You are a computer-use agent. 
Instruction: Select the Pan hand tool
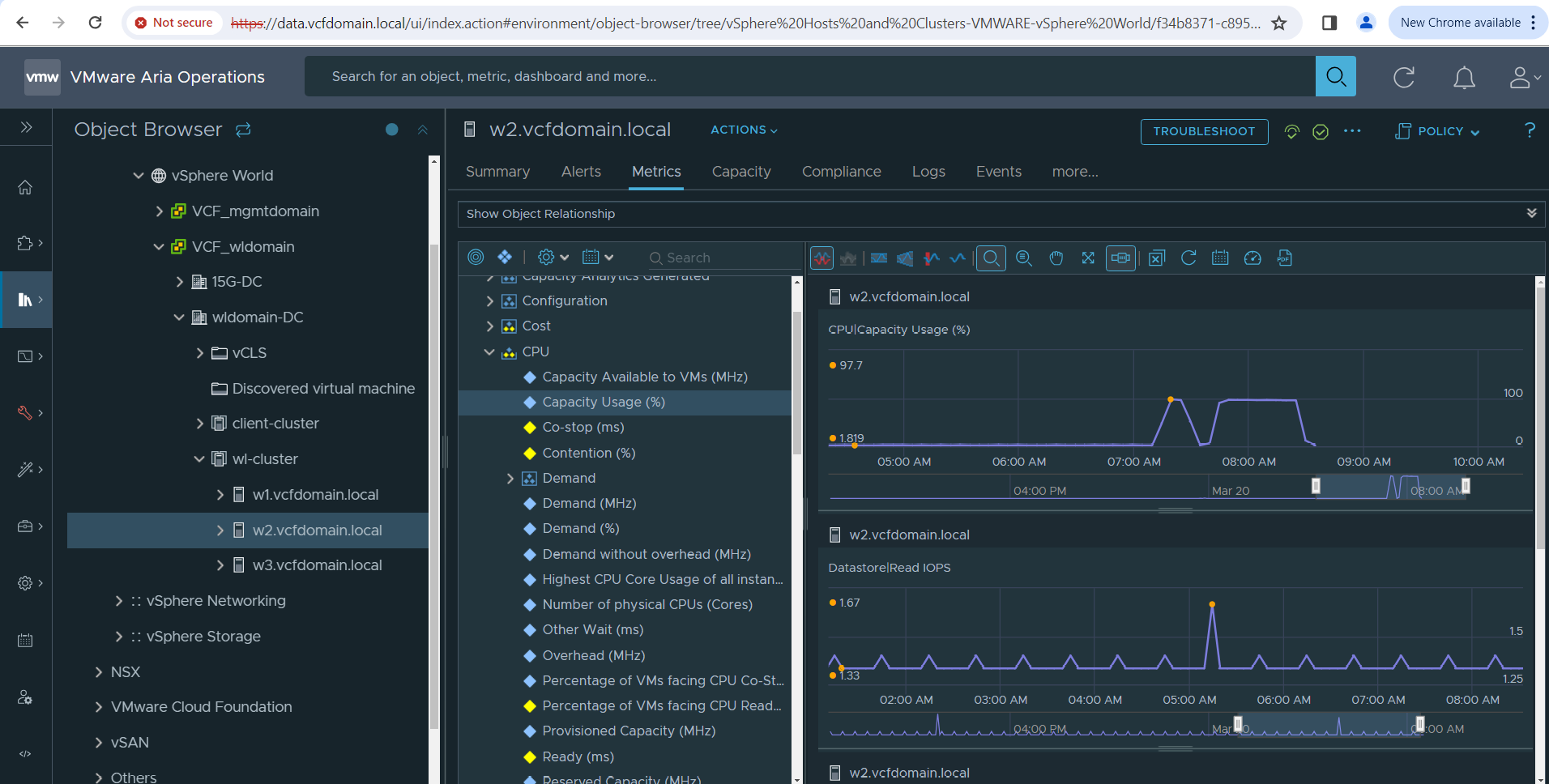1056,258
